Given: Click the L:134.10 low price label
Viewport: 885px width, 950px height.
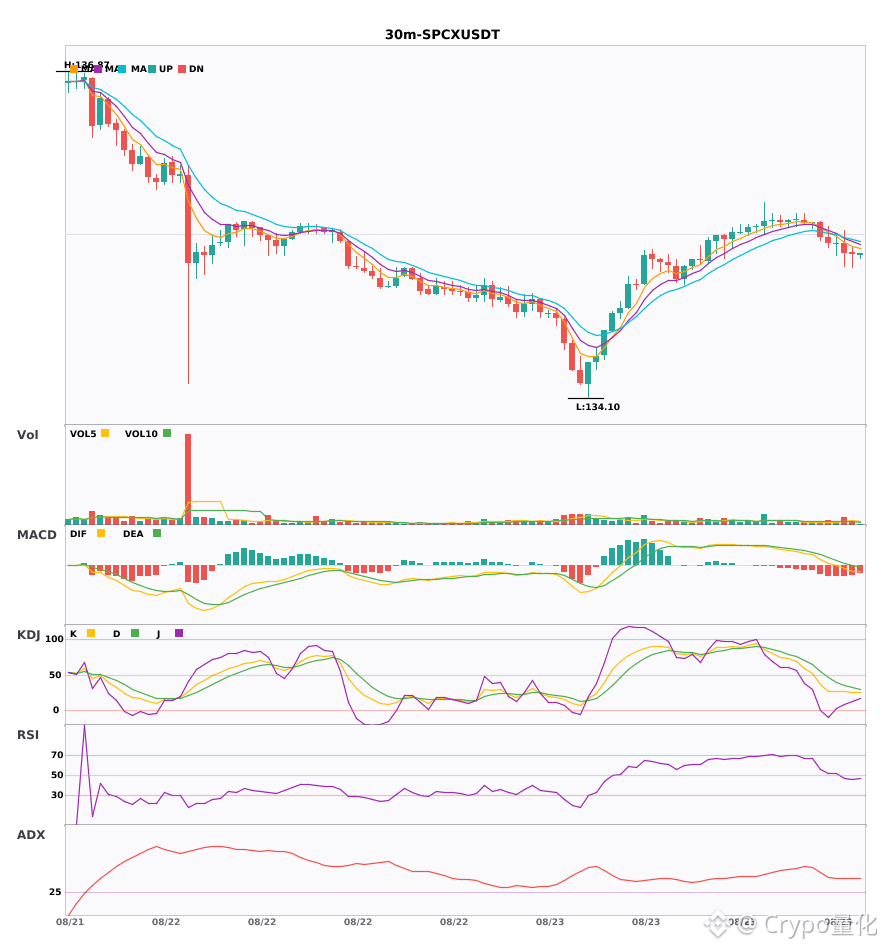Looking at the screenshot, I should coord(597,407).
